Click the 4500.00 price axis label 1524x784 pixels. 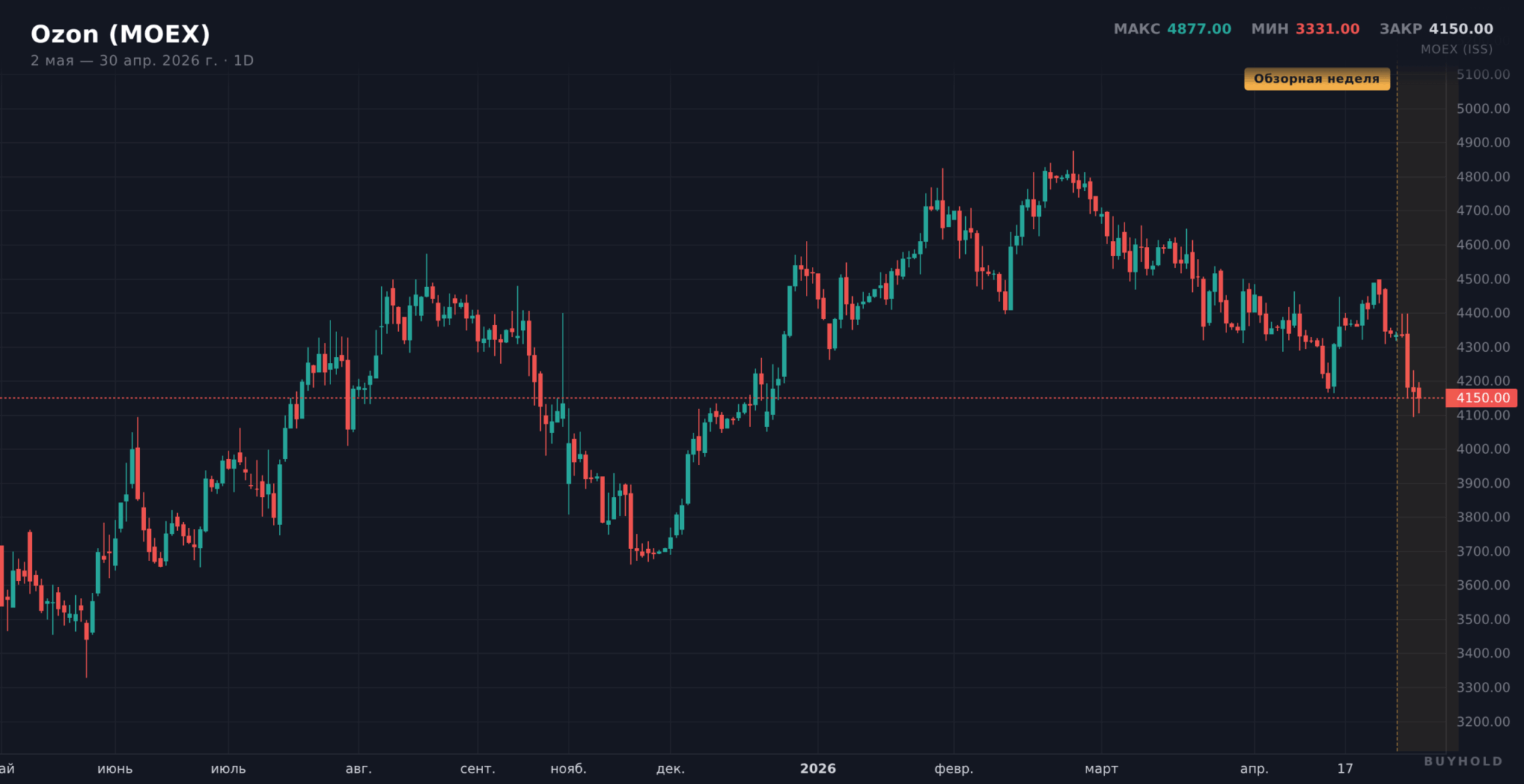tap(1483, 279)
